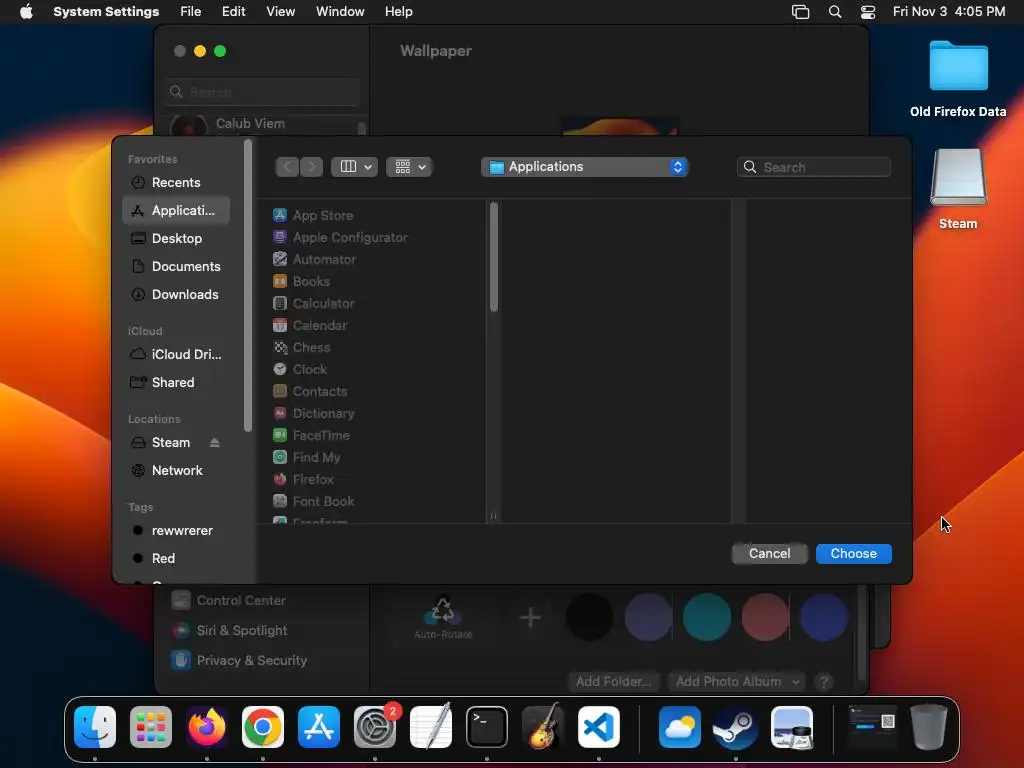Open the Window menu
This screenshot has height=768, width=1024.
coord(340,12)
